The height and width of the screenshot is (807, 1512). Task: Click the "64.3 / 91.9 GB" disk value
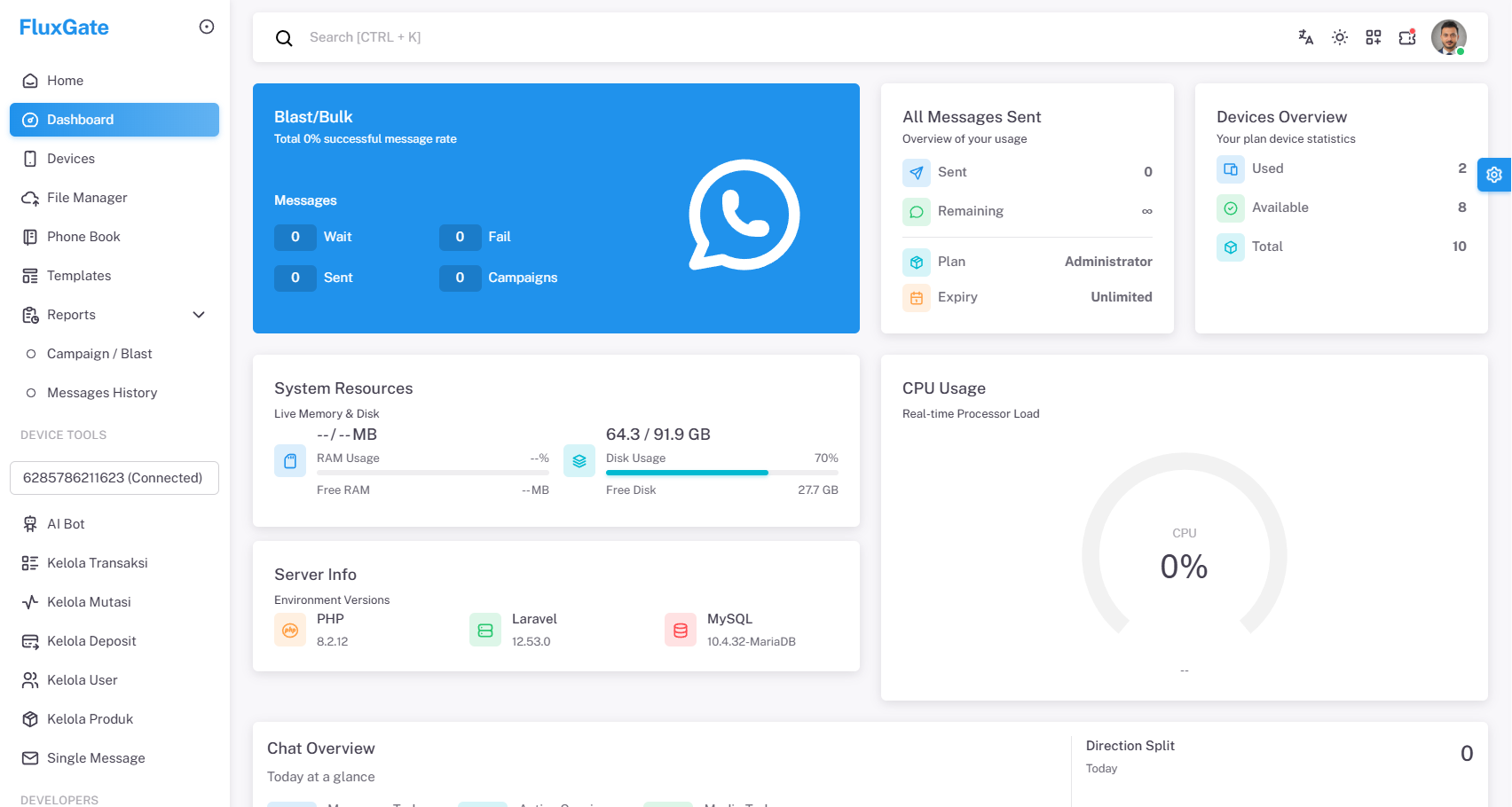coord(658,435)
